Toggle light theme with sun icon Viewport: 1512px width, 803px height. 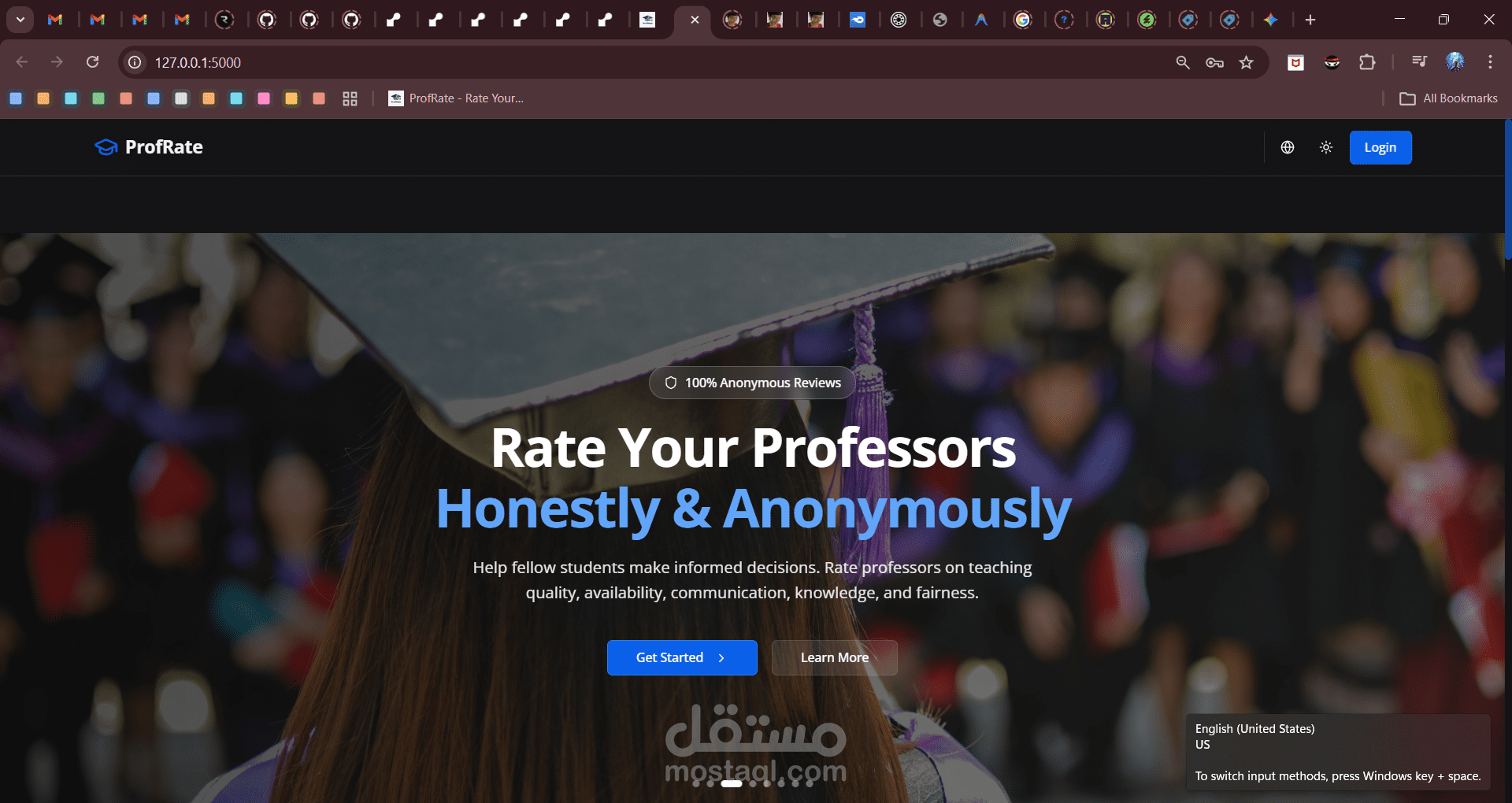click(1326, 147)
